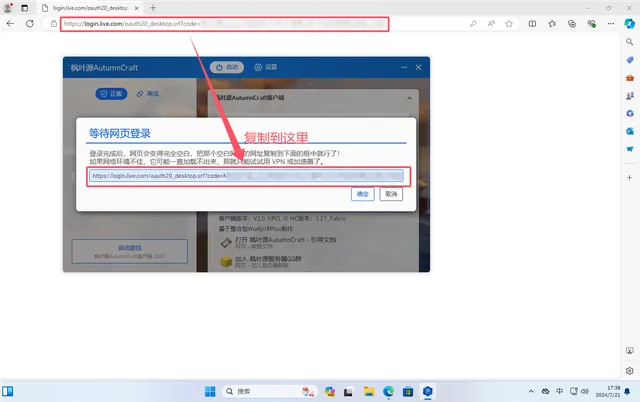Open the sidebar Shopping tag icon
The image size is (640, 402).
click(x=629, y=60)
